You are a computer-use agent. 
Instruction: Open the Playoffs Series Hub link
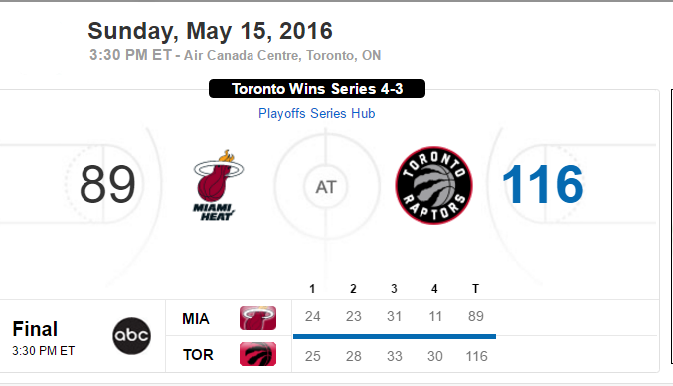[317, 113]
